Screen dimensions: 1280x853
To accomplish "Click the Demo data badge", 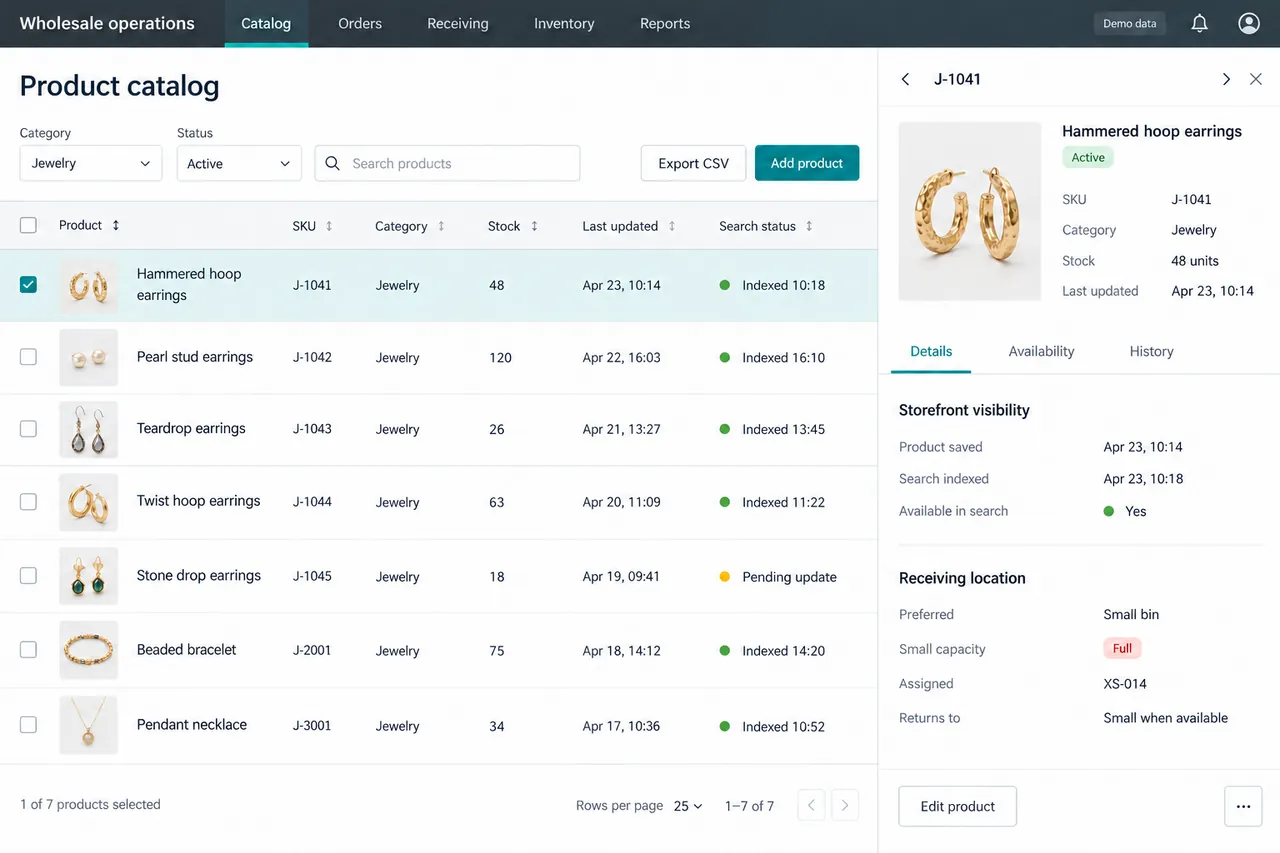I will [1130, 23].
